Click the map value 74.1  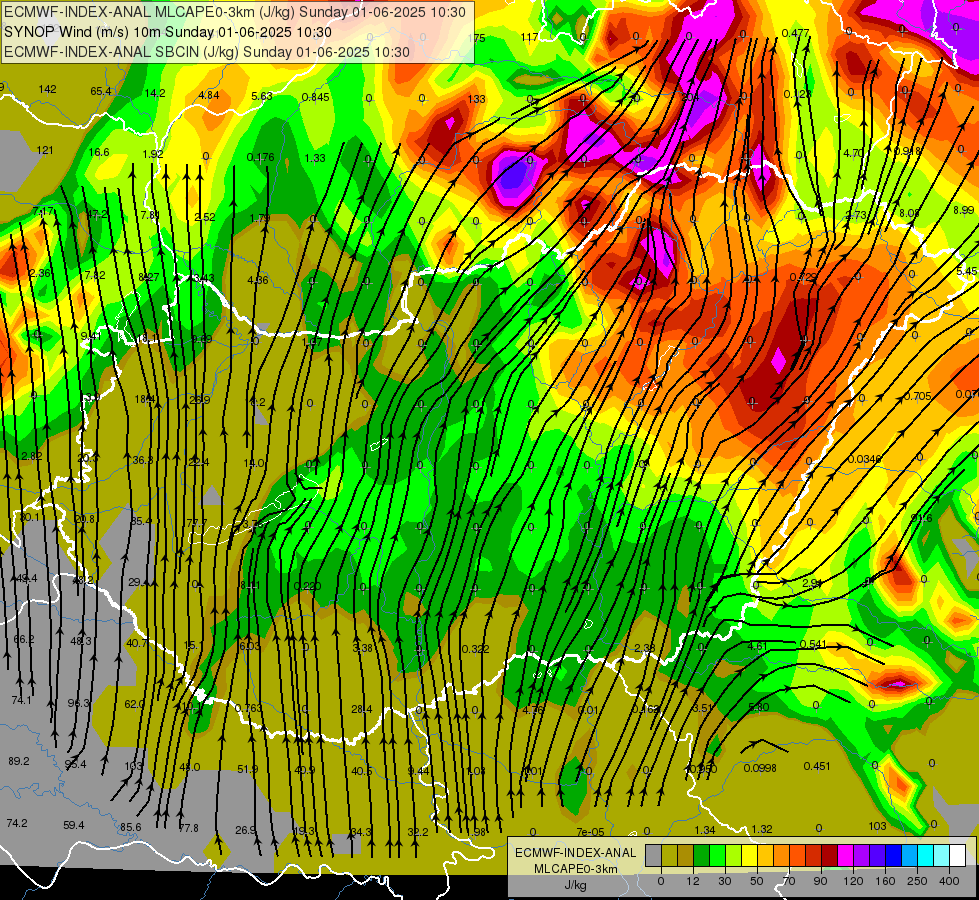[x=21, y=701]
